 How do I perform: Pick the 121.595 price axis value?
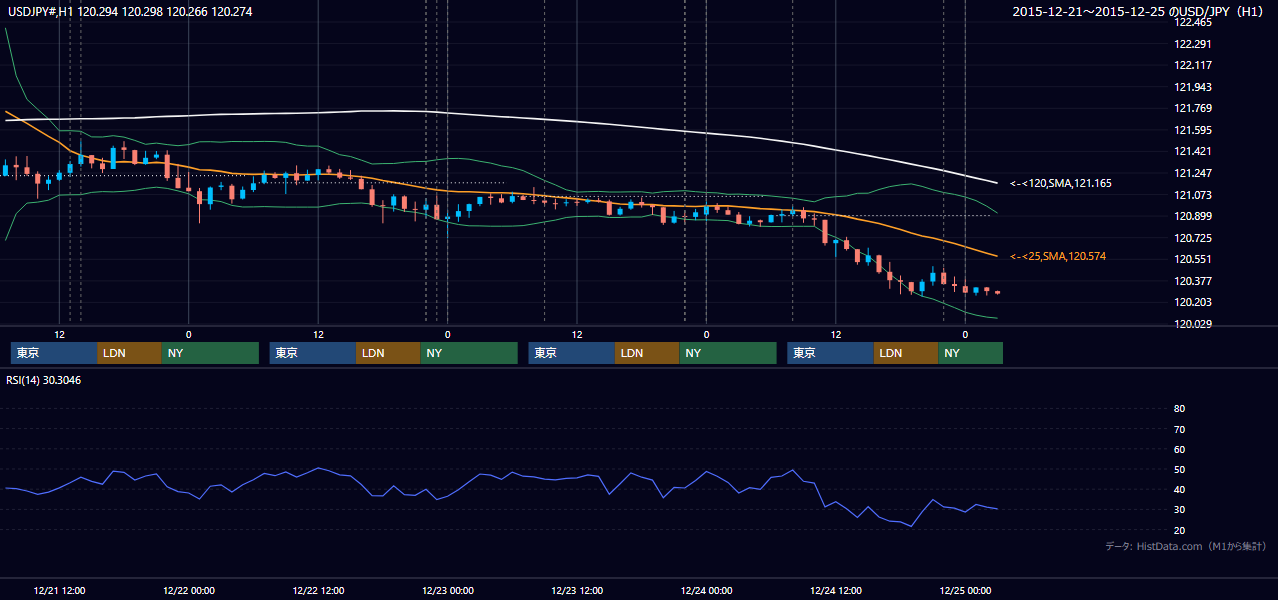pos(1192,130)
